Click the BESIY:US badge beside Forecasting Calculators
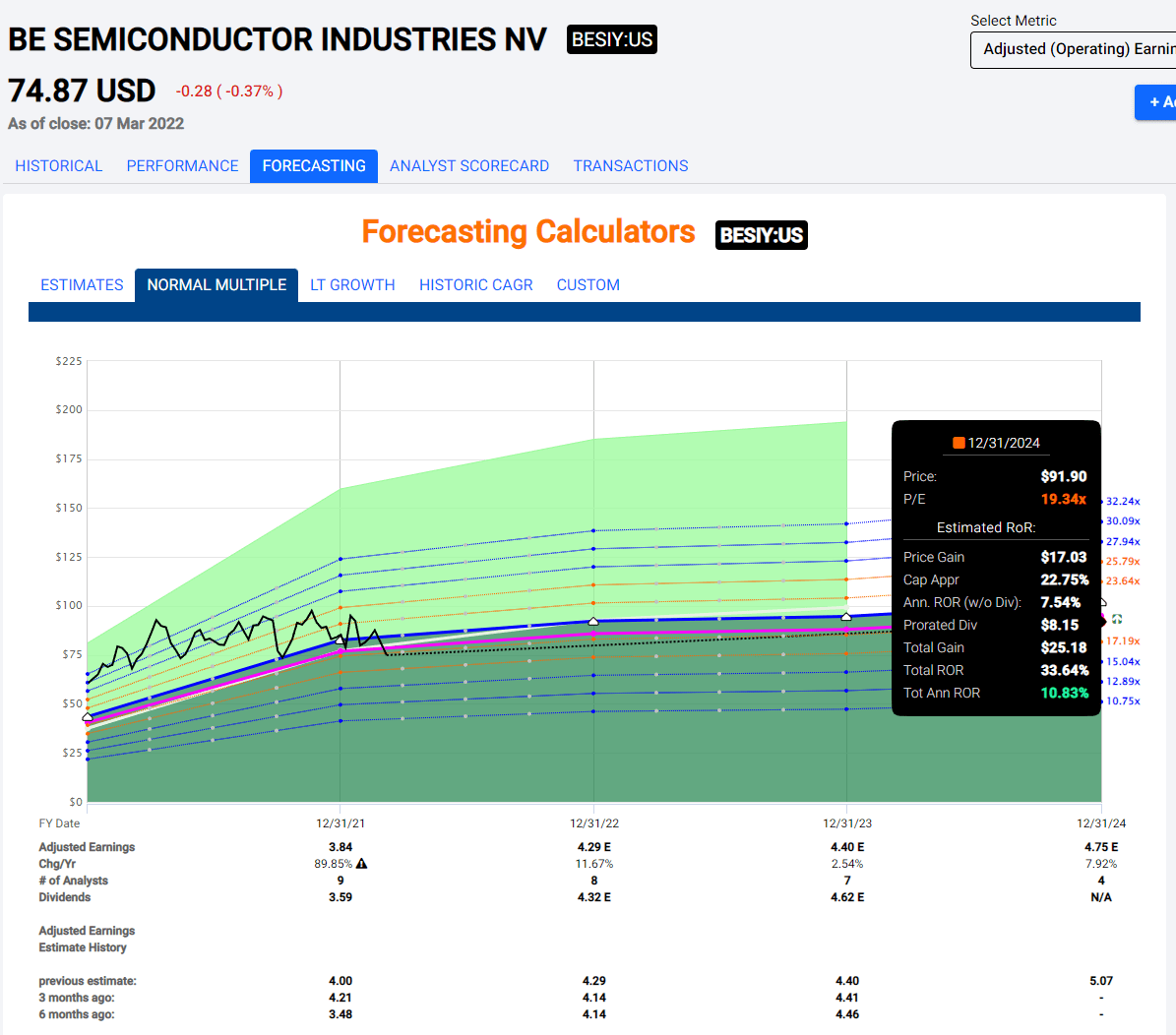The height and width of the screenshot is (1035, 1176). pos(762,235)
